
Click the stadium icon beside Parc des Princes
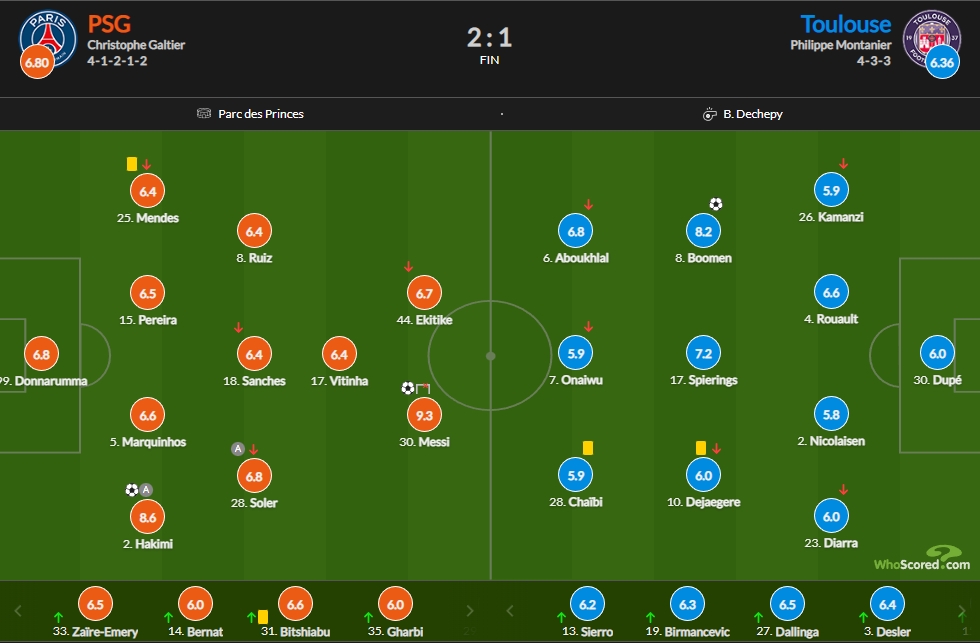click(x=204, y=113)
